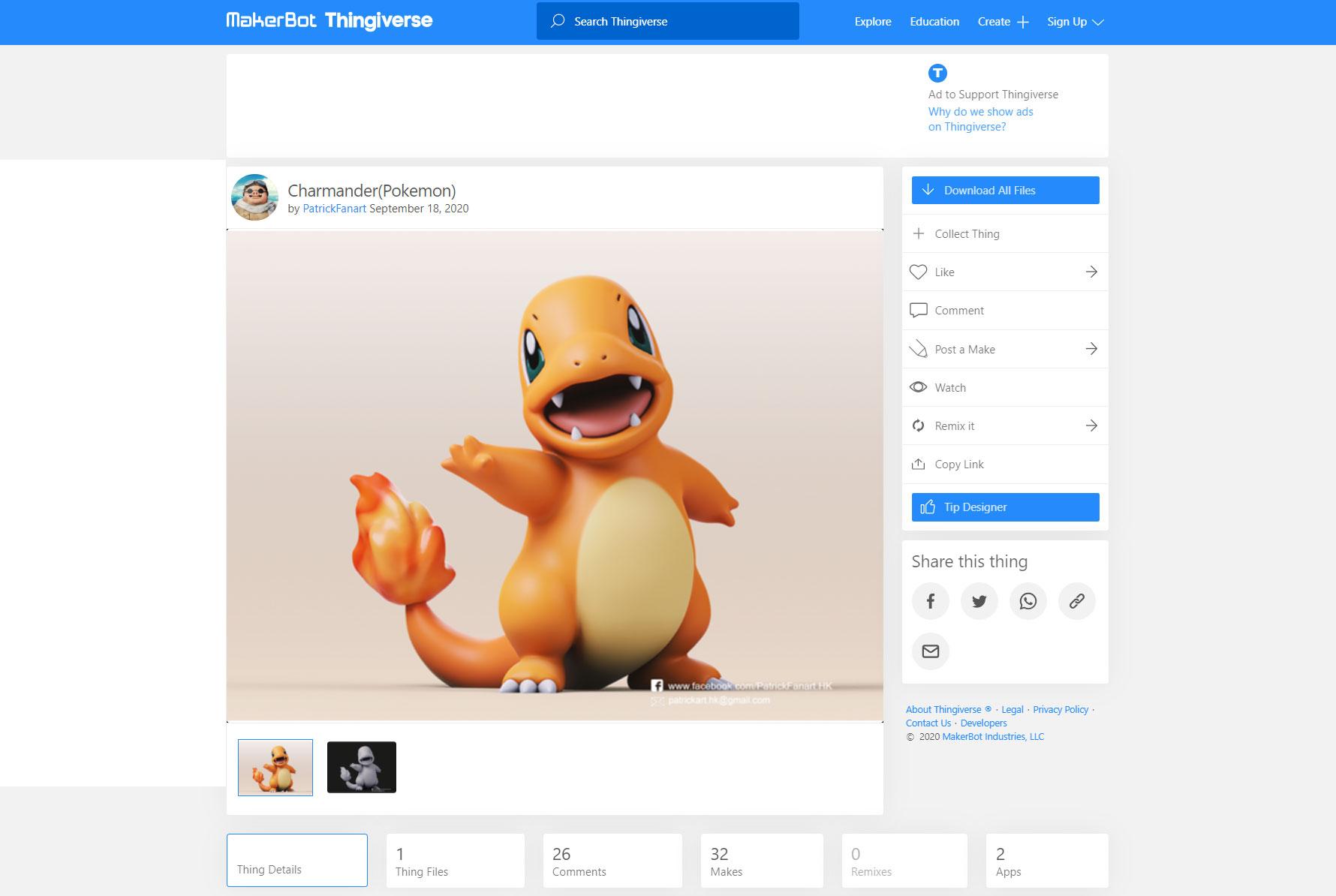Click the 'September 18, 2020' date
This screenshot has height=896, width=1336.
coord(419,209)
